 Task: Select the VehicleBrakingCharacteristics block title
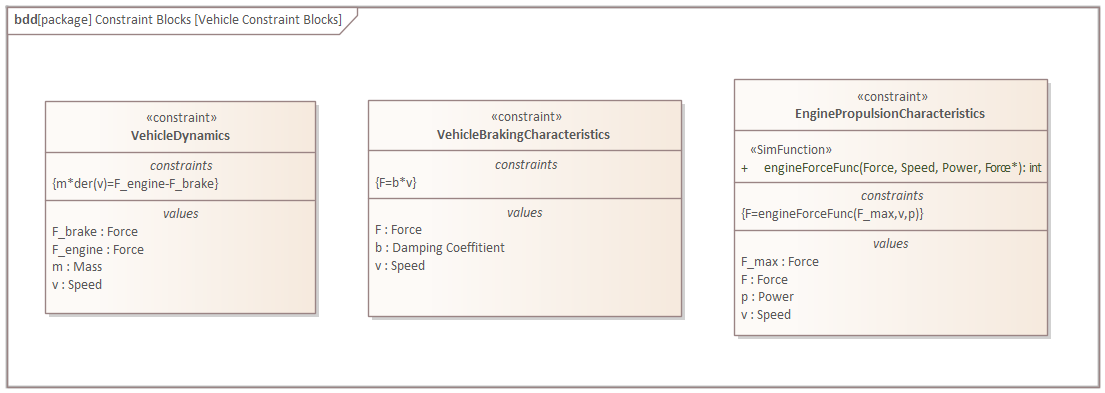click(524, 134)
